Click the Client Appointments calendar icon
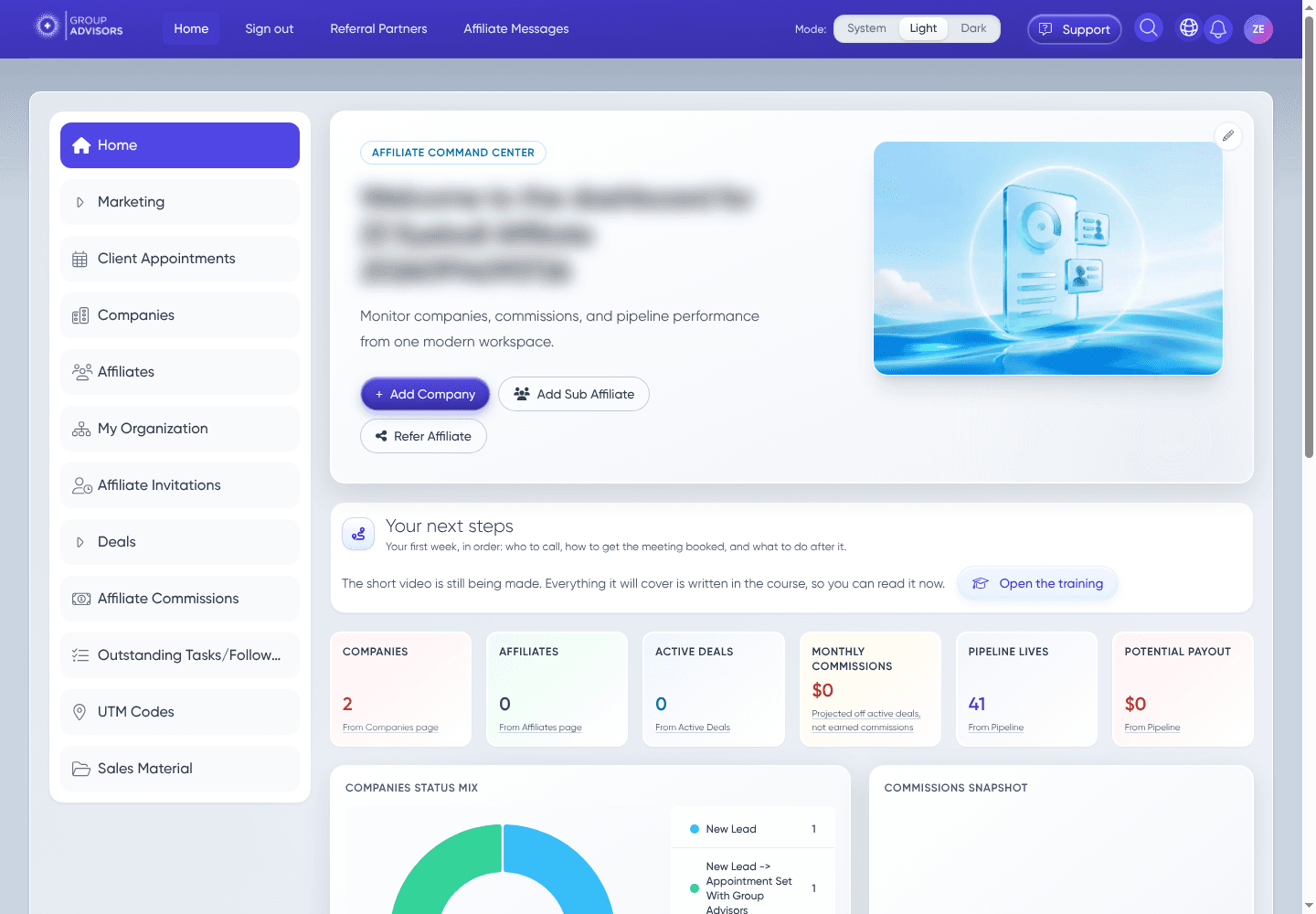 (x=80, y=260)
